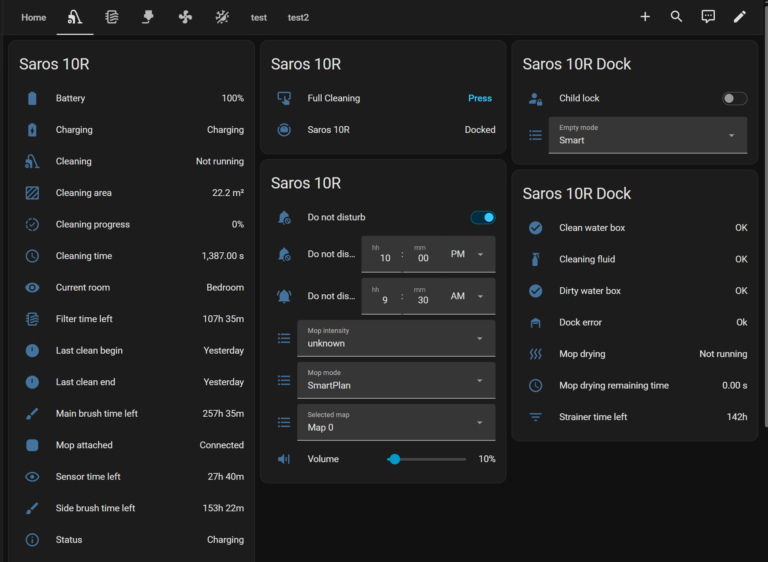The width and height of the screenshot is (768, 562).
Task: Click the Child lock person icon
Action: (535, 99)
